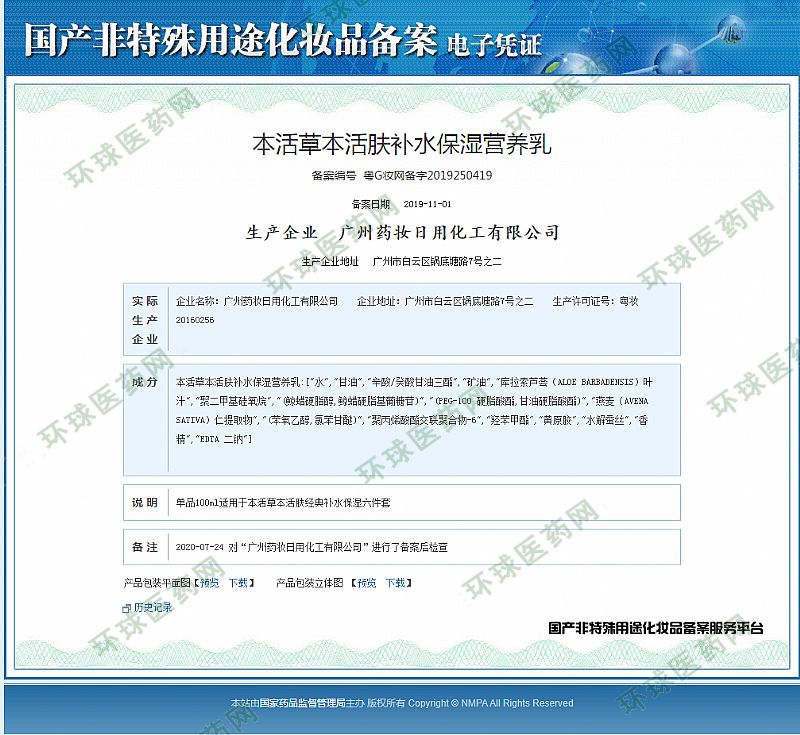The image size is (800, 735).
Task: Preview the 产品包装平面图 flat packaging image
Action: click(208, 582)
